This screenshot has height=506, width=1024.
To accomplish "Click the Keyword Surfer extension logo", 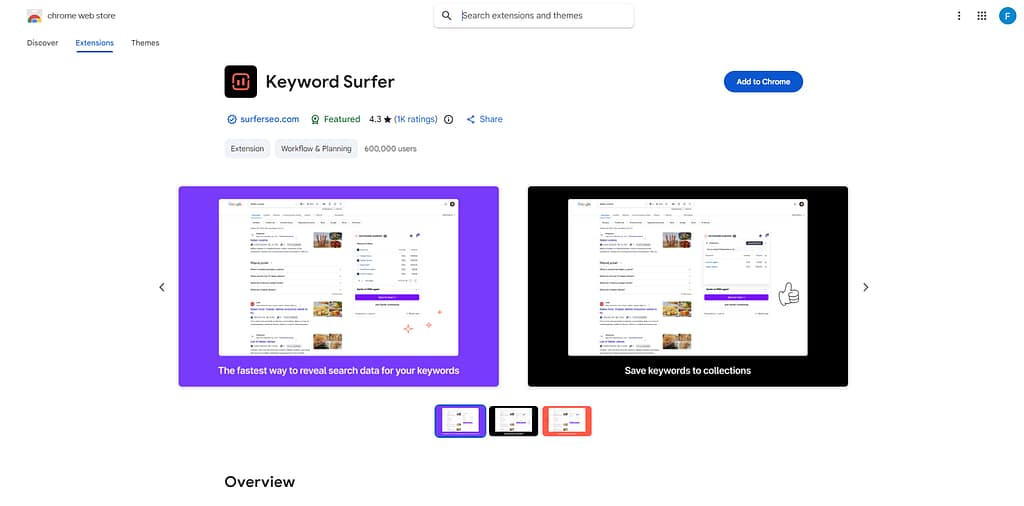I will point(240,82).
